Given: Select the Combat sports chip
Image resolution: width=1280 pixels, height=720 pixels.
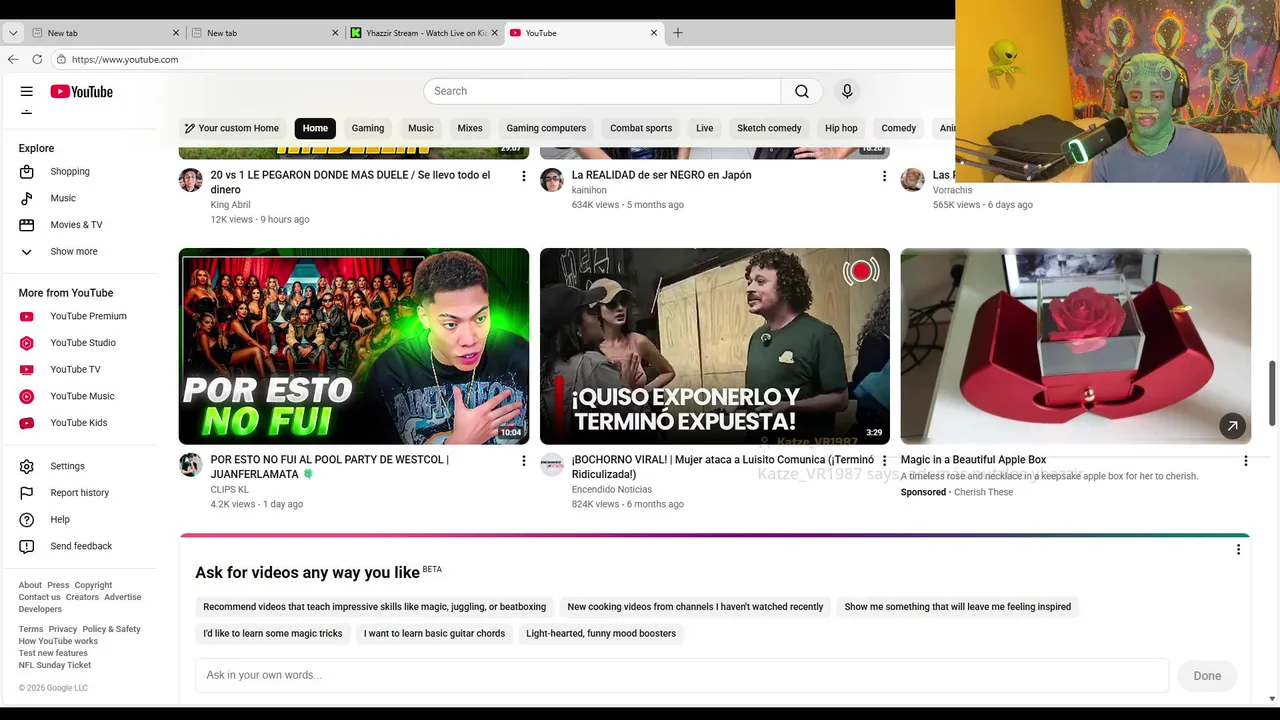Looking at the screenshot, I should point(641,128).
